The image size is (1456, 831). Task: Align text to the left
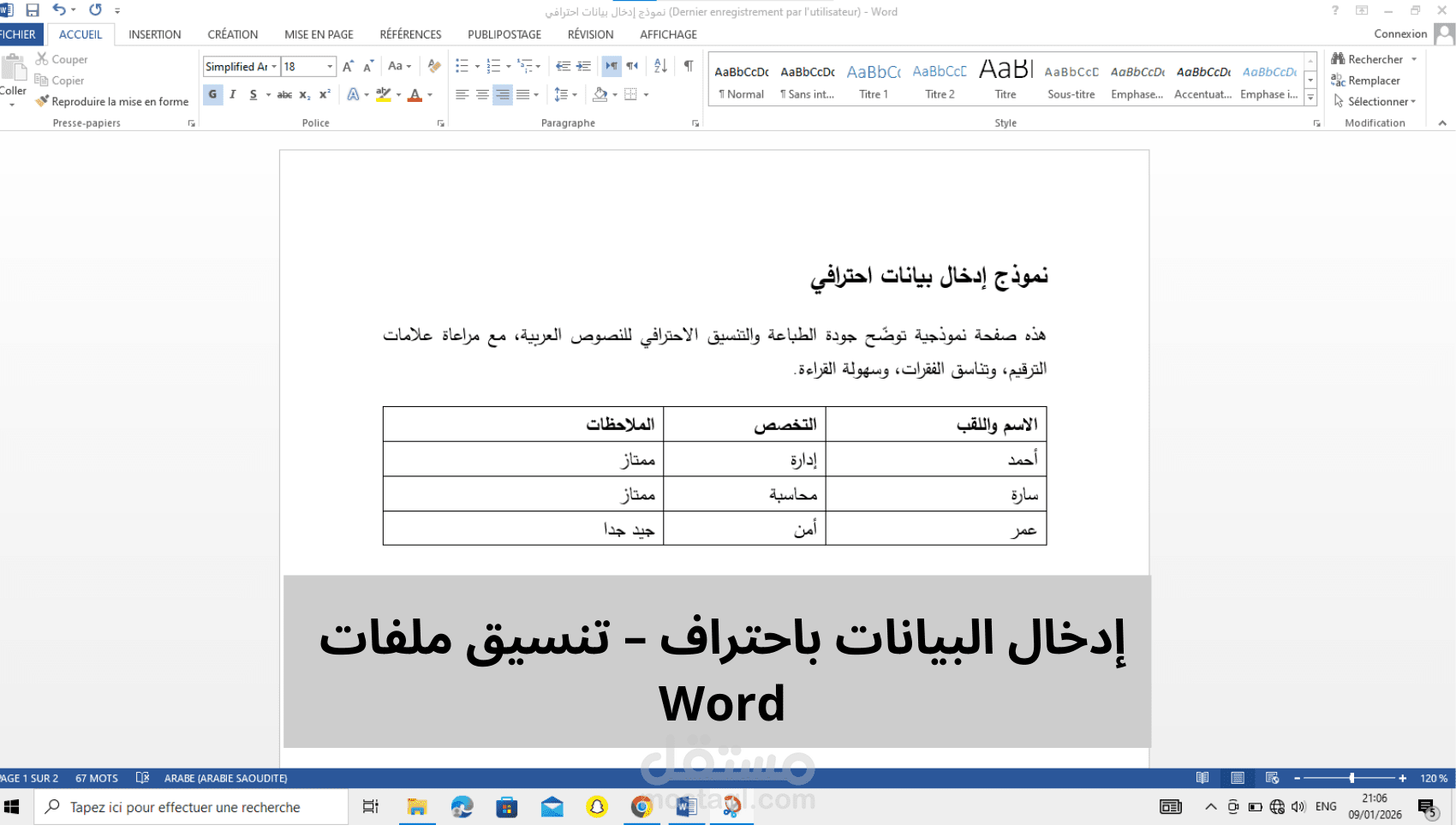click(462, 95)
